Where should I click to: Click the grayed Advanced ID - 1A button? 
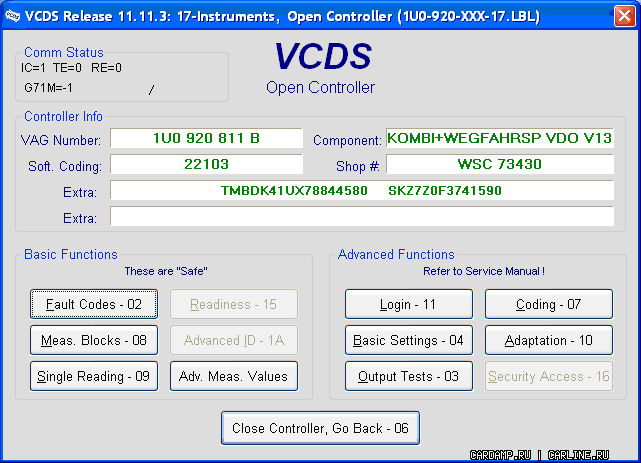click(234, 340)
